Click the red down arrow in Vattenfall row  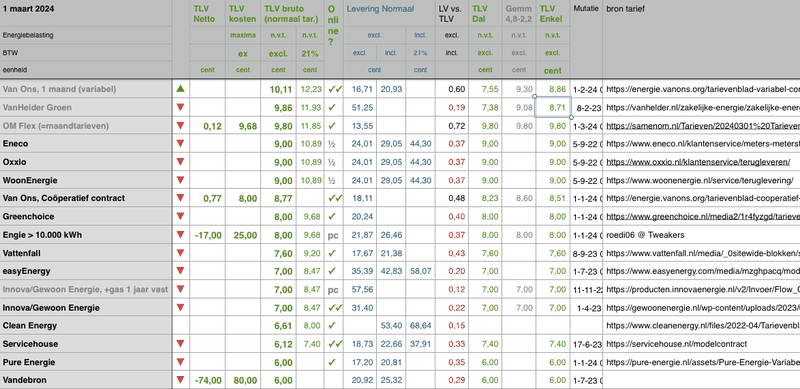pyautogui.click(x=180, y=253)
